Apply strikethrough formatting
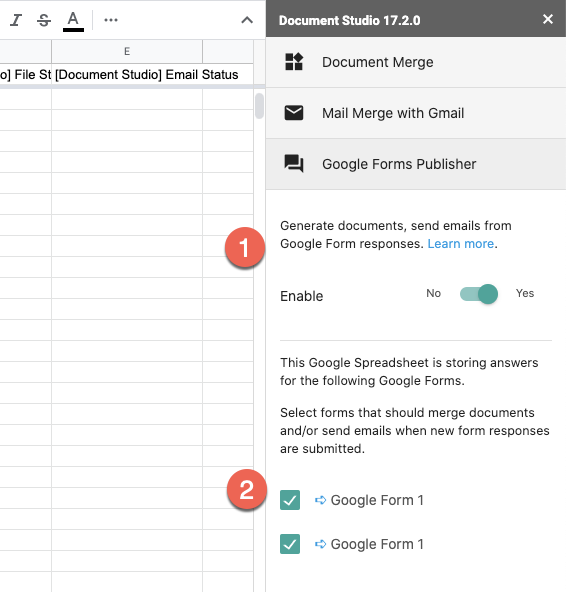566x592 pixels. point(44,20)
